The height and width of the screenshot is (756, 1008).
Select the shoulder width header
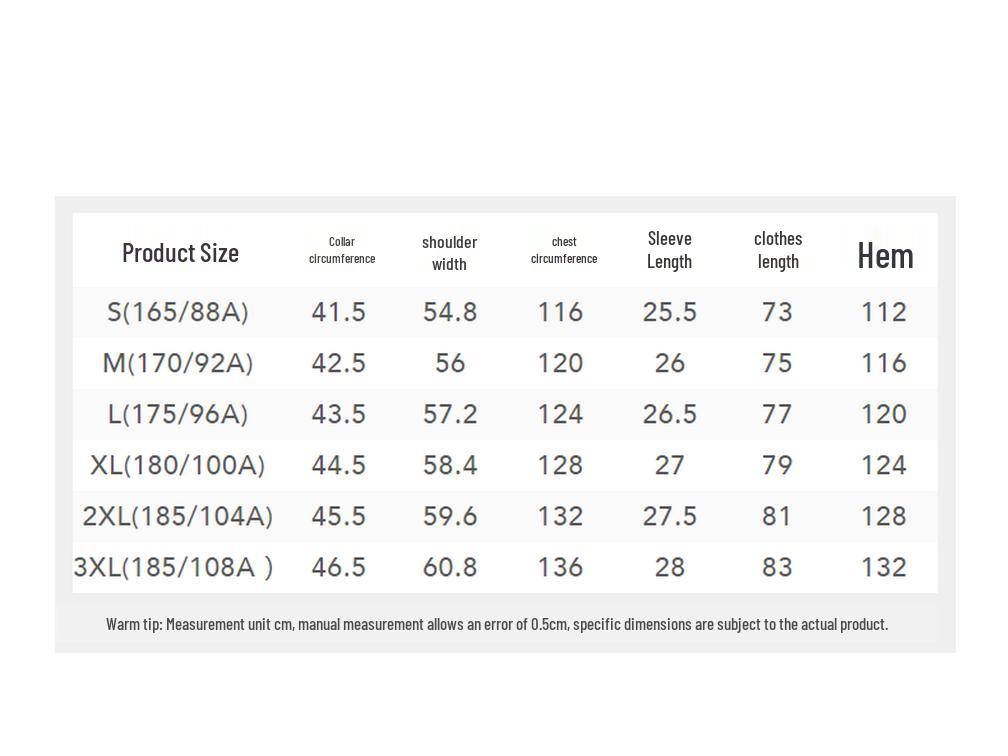point(449,253)
